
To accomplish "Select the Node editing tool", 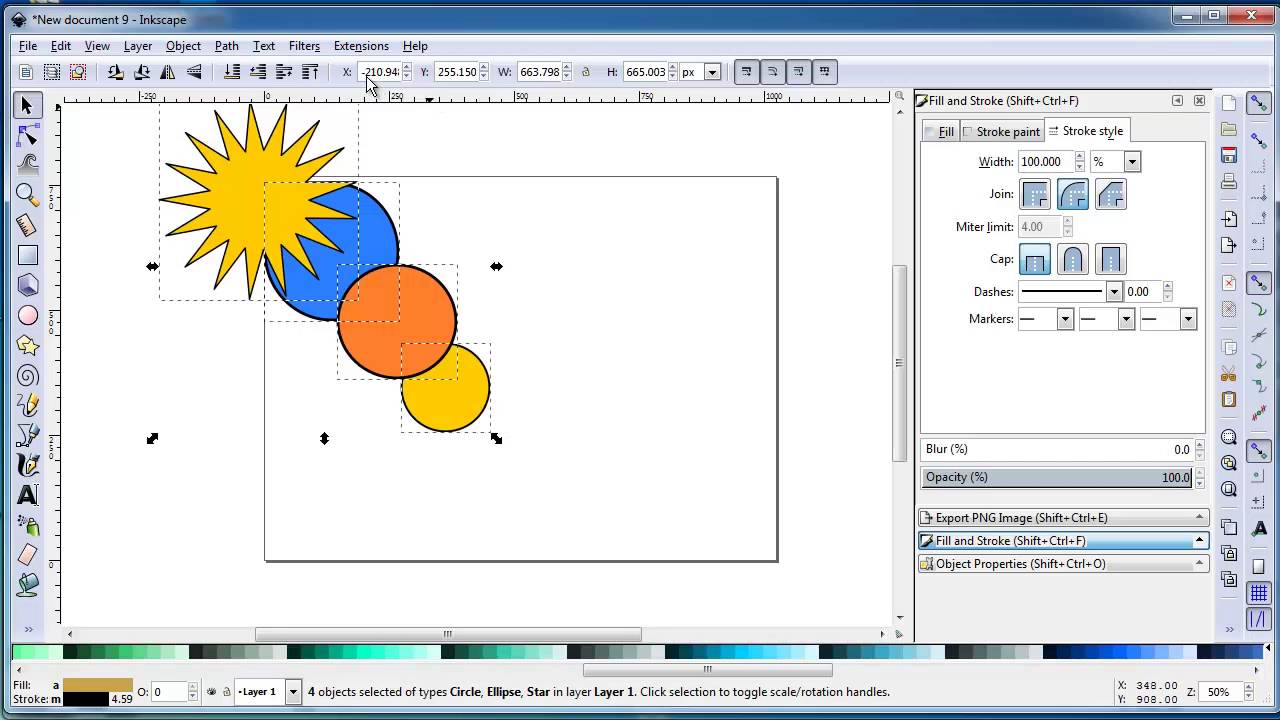I will click(27, 134).
